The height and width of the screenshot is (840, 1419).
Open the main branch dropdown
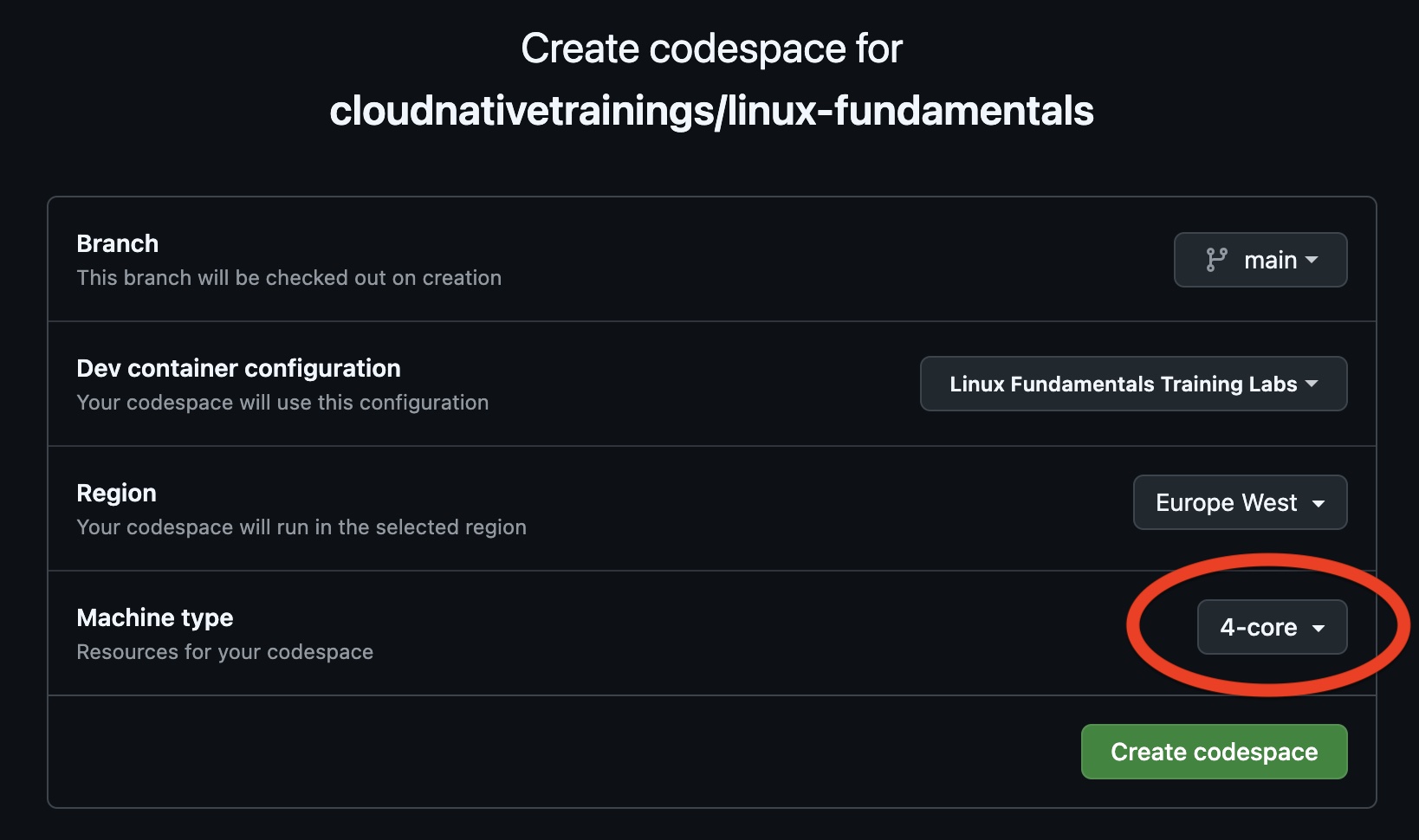tap(1260, 260)
